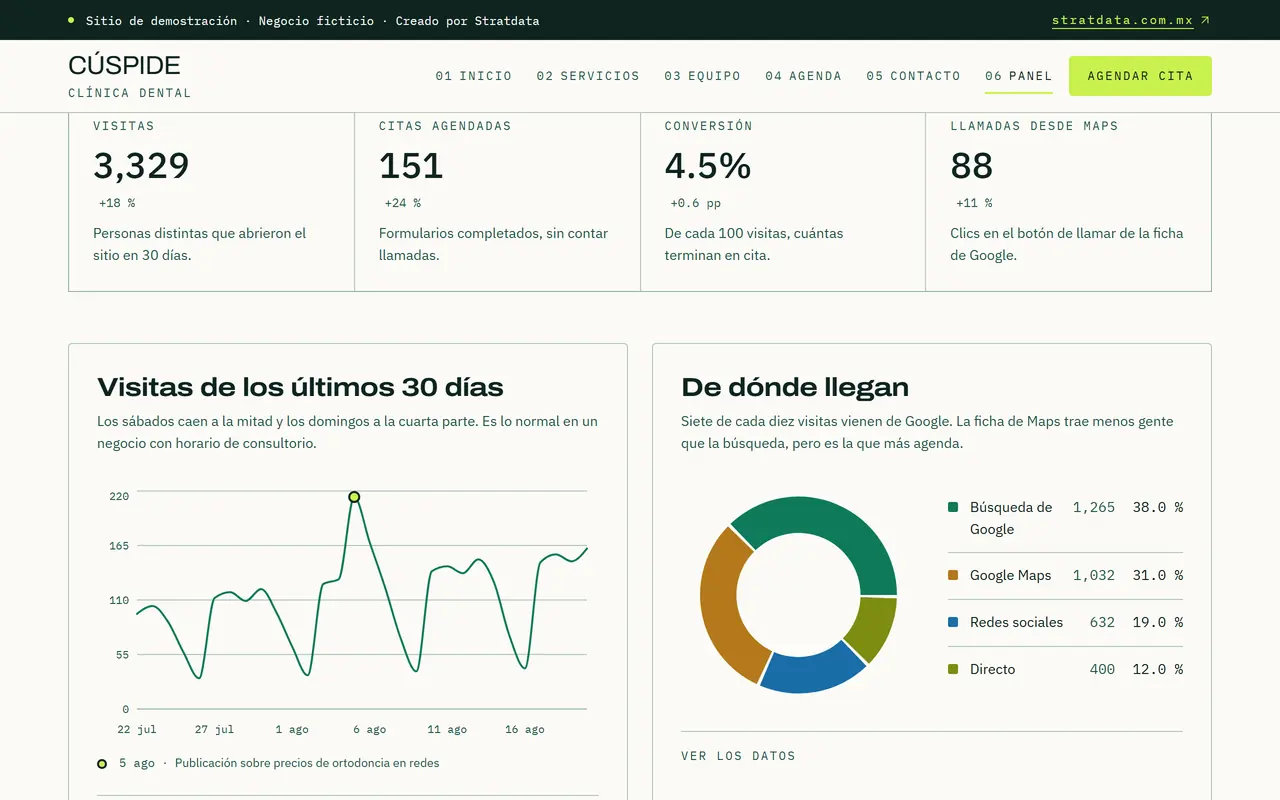Screen dimensions: 1280x800
Task: Click the highlighted 5 ago peak marker on chart
Action: (x=354, y=497)
